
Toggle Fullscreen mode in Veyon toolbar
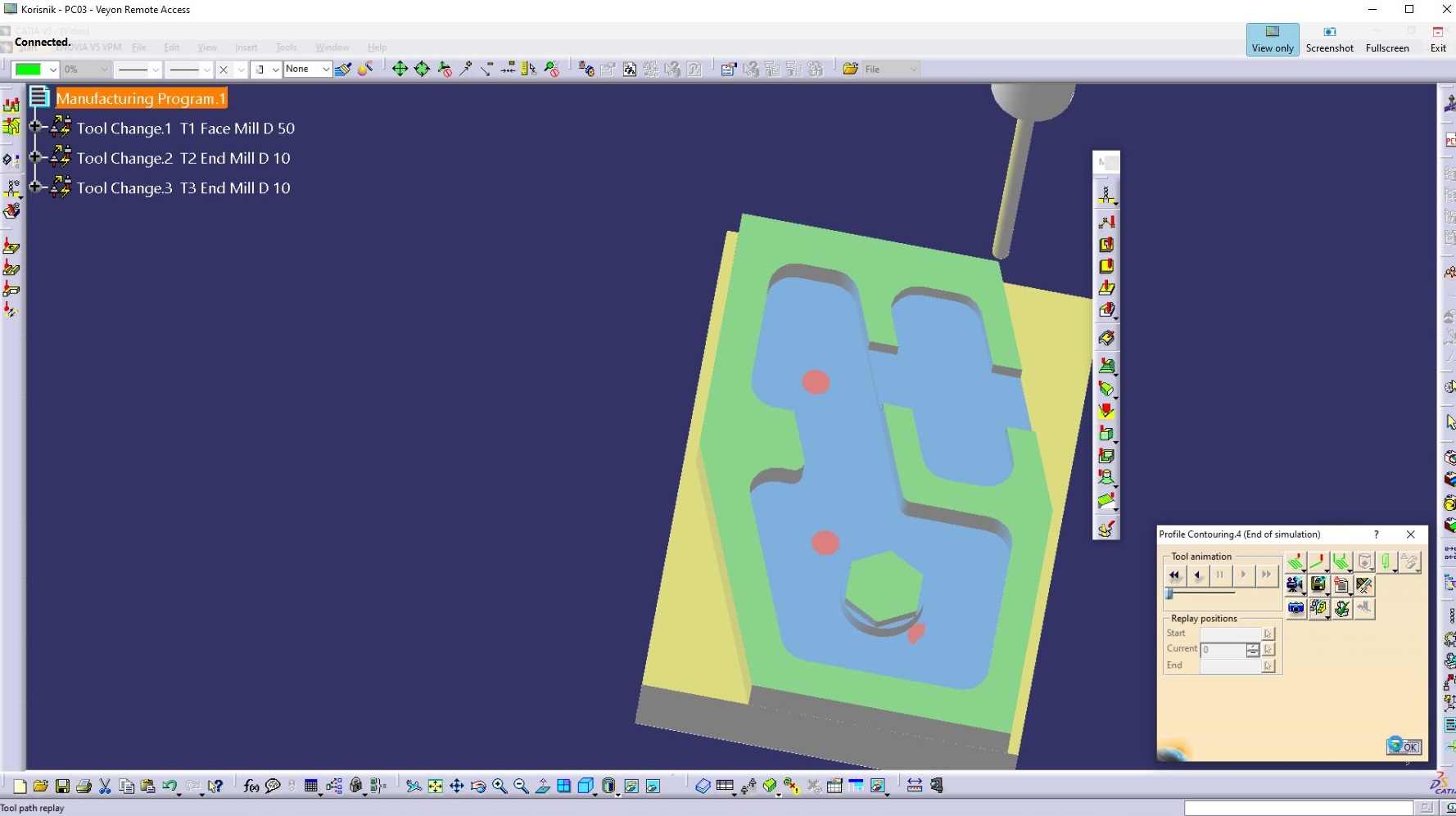pyautogui.click(x=1386, y=39)
